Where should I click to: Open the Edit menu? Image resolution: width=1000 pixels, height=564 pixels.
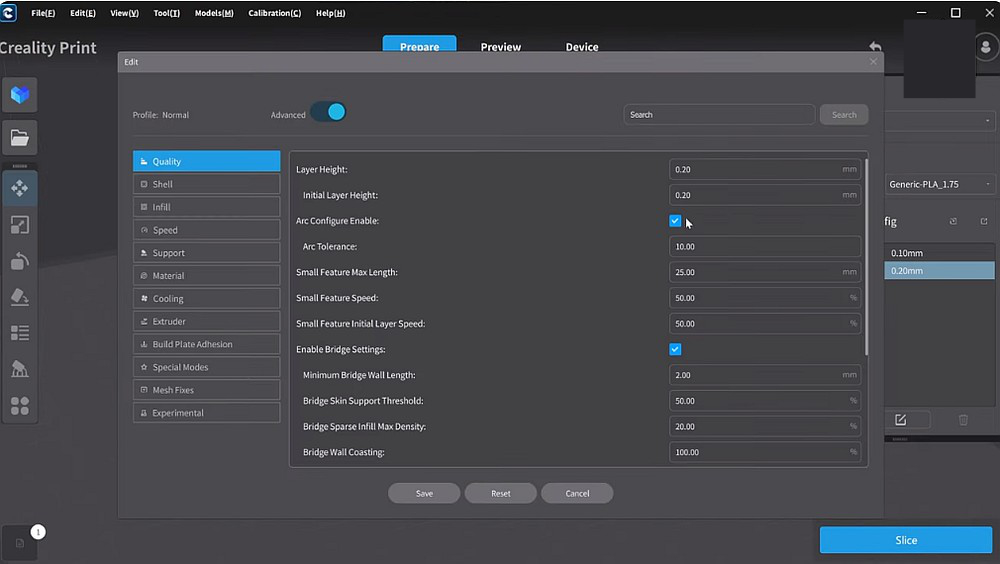click(83, 13)
